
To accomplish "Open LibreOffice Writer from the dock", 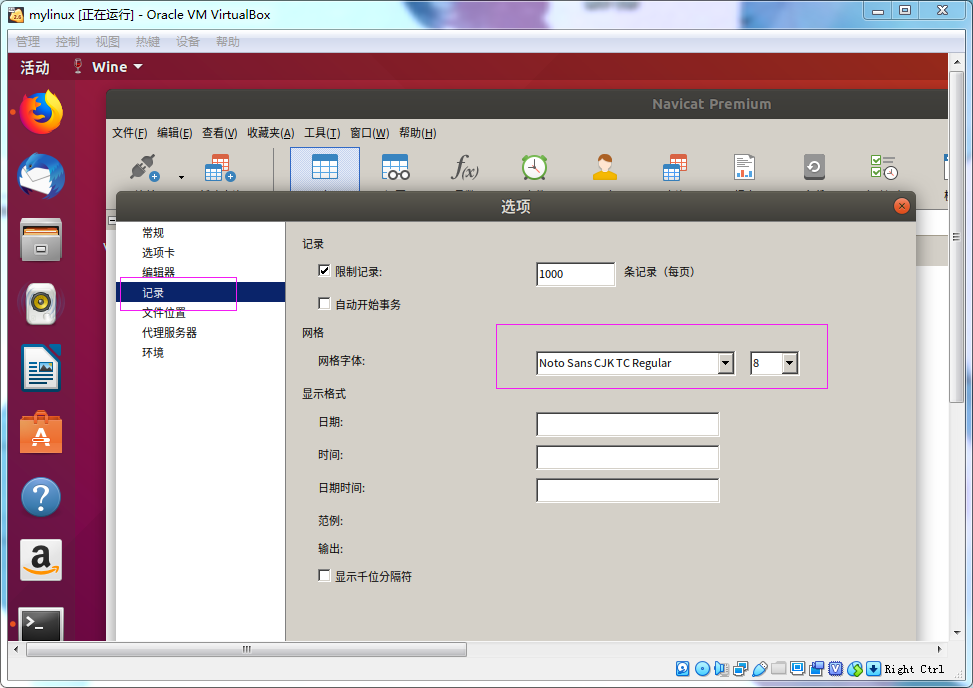I will 41,368.
